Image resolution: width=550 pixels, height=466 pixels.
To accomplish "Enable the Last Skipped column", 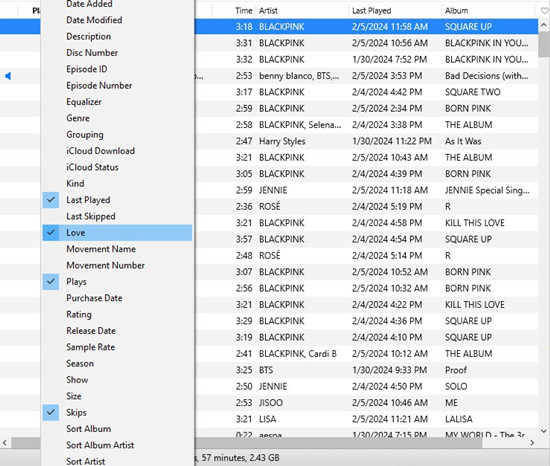I will pos(117,216).
